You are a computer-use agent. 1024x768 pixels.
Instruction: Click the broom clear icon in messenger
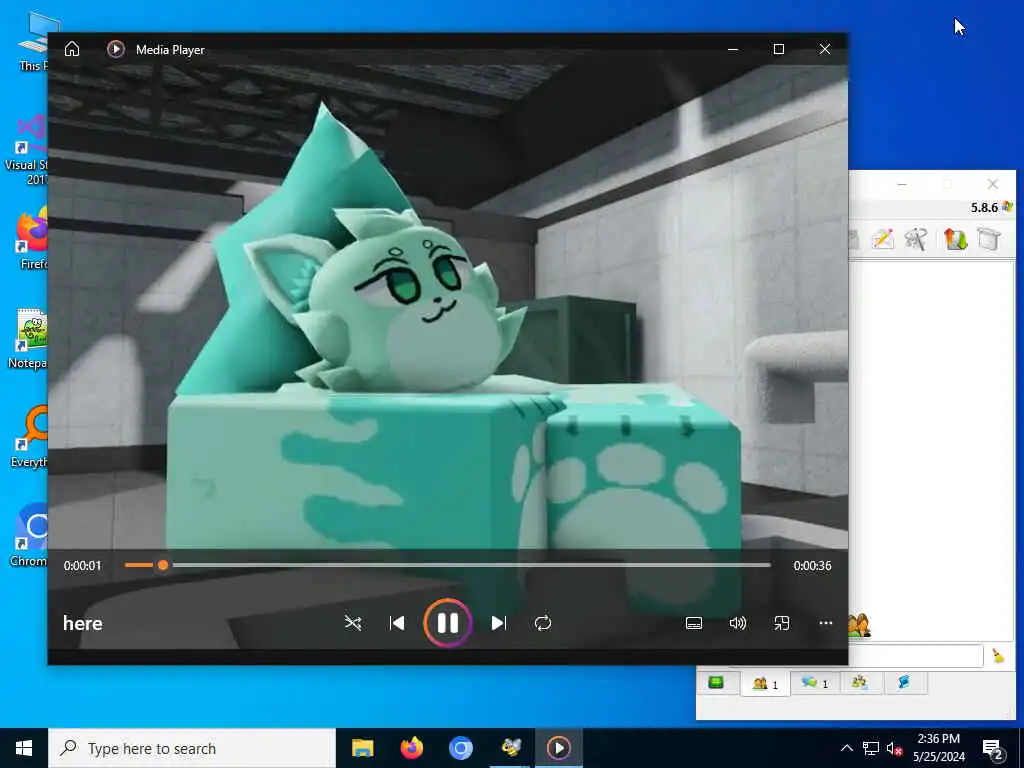tap(998, 655)
